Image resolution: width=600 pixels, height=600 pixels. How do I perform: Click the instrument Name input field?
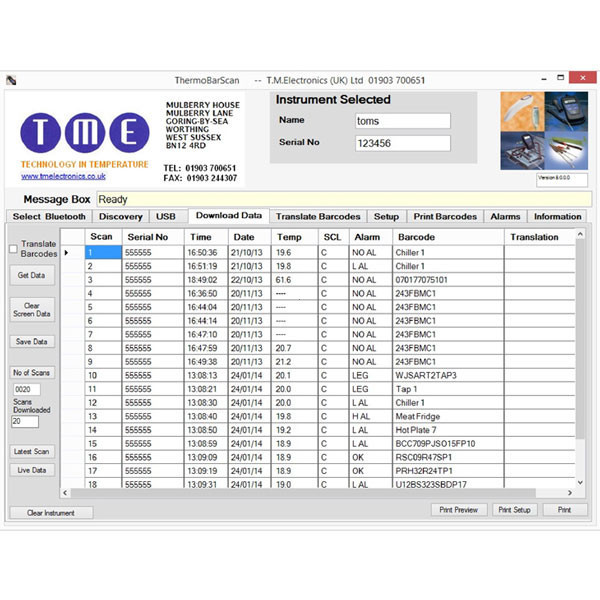coord(402,121)
